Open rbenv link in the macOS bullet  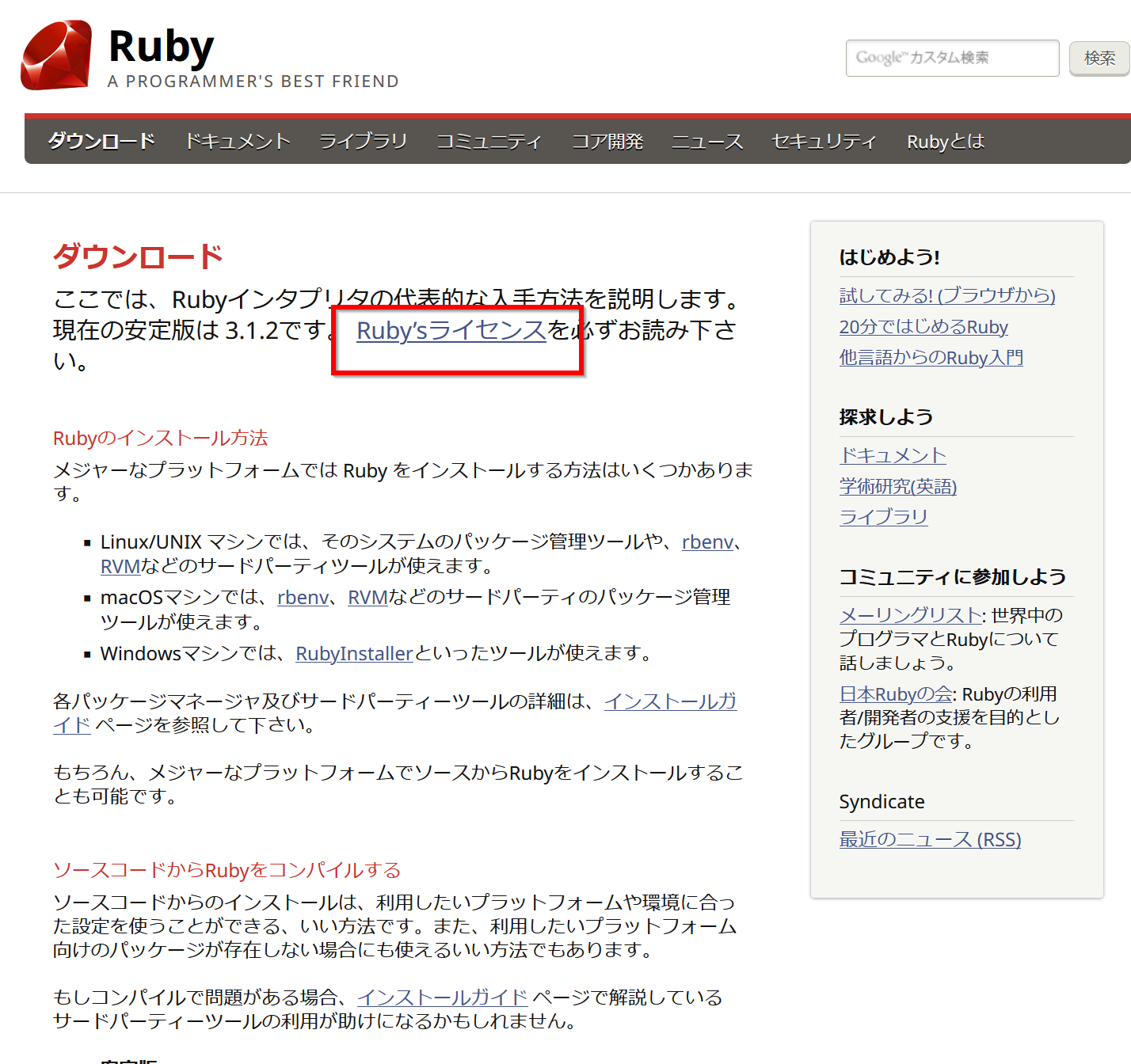303,597
